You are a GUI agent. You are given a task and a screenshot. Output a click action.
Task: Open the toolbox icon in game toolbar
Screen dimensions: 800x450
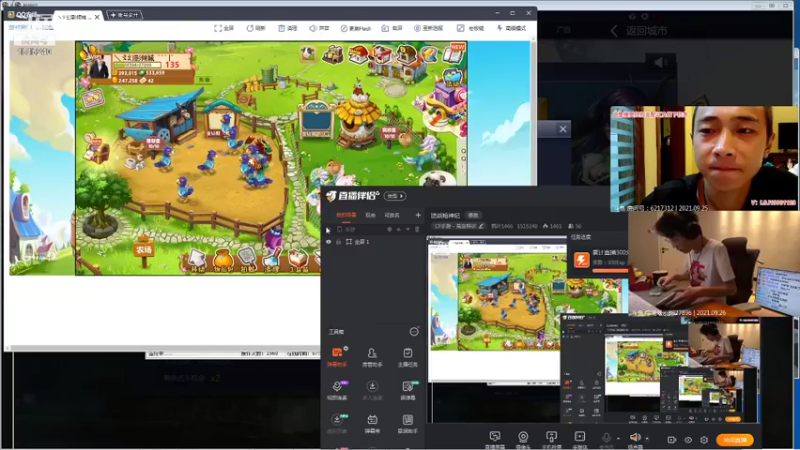[x=298, y=261]
